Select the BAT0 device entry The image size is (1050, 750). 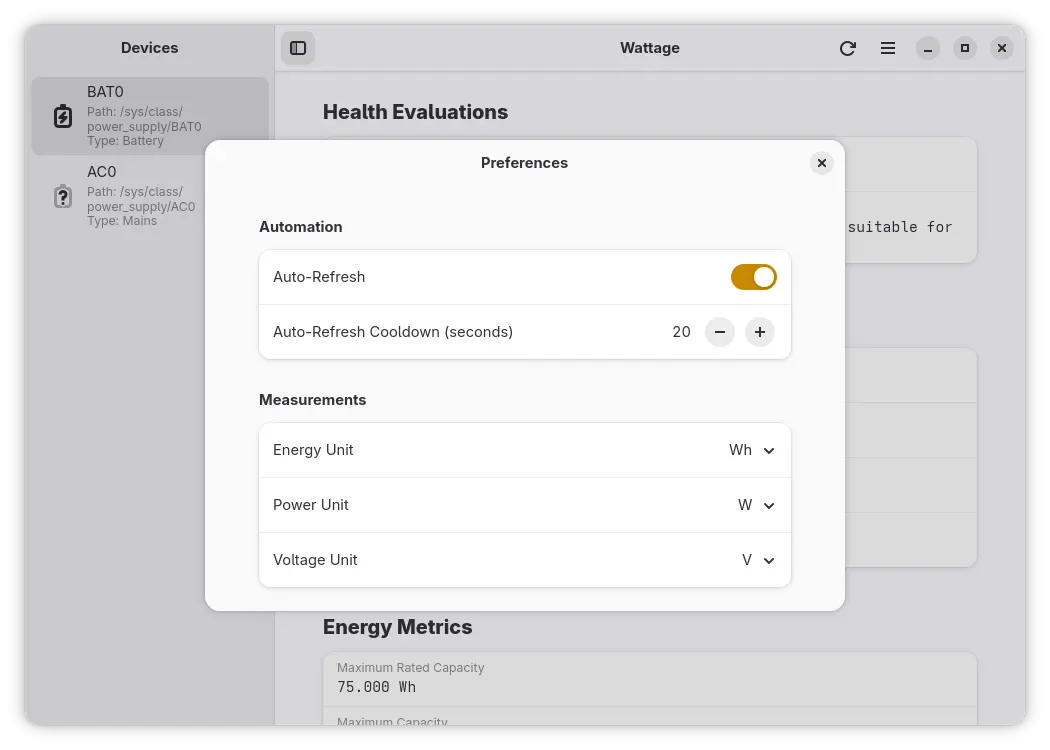pos(150,116)
